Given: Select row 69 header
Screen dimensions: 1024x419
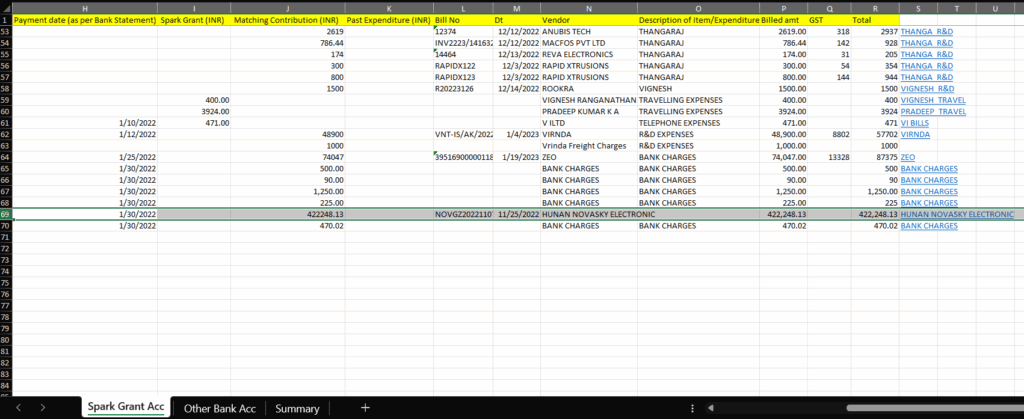Looking at the screenshot, I should coord(5,214).
